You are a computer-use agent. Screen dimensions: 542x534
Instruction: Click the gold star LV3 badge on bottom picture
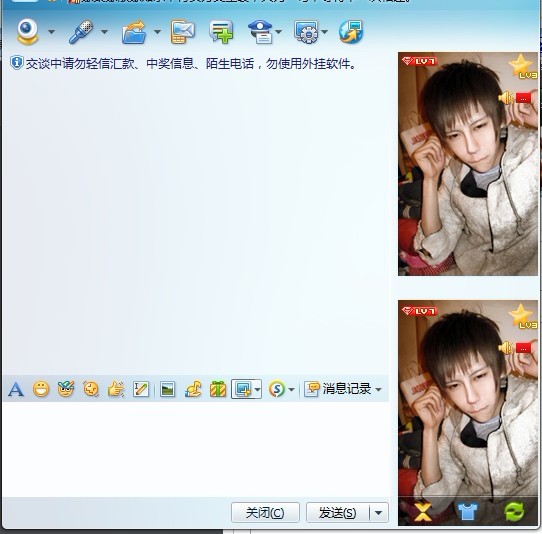tap(522, 316)
